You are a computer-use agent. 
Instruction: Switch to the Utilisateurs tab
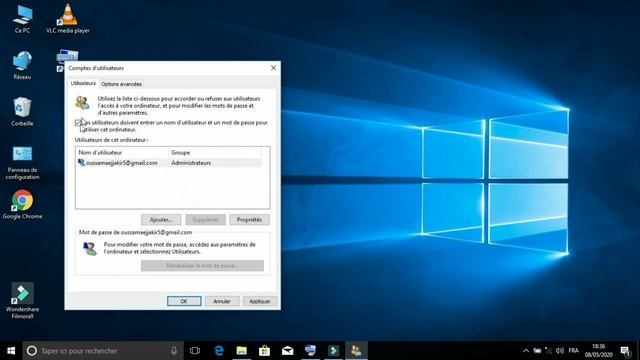point(83,83)
